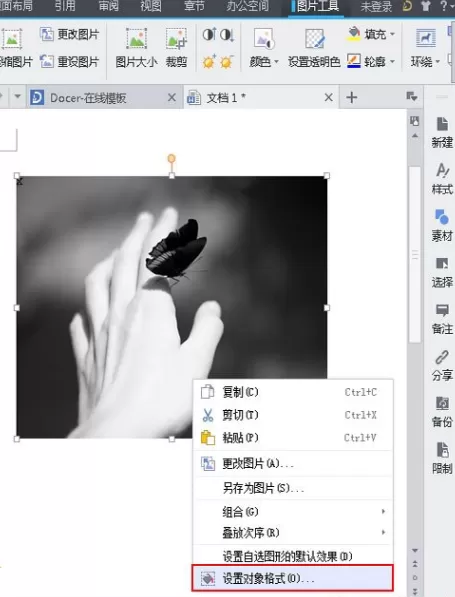Select the 裁剪 crop tool
Screen dimensions: 455x597
pos(176,48)
